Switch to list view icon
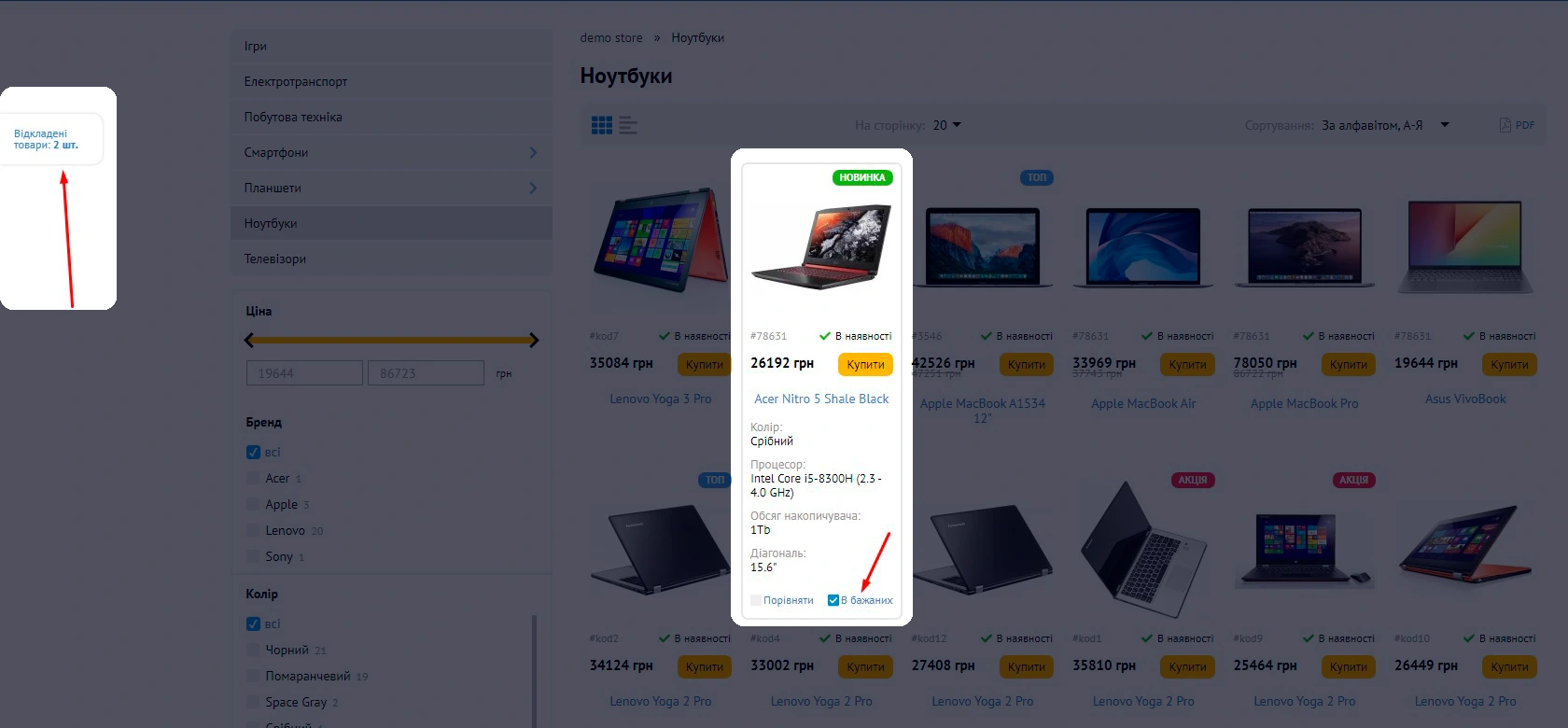Screen dimensions: 1568x728 (628, 125)
